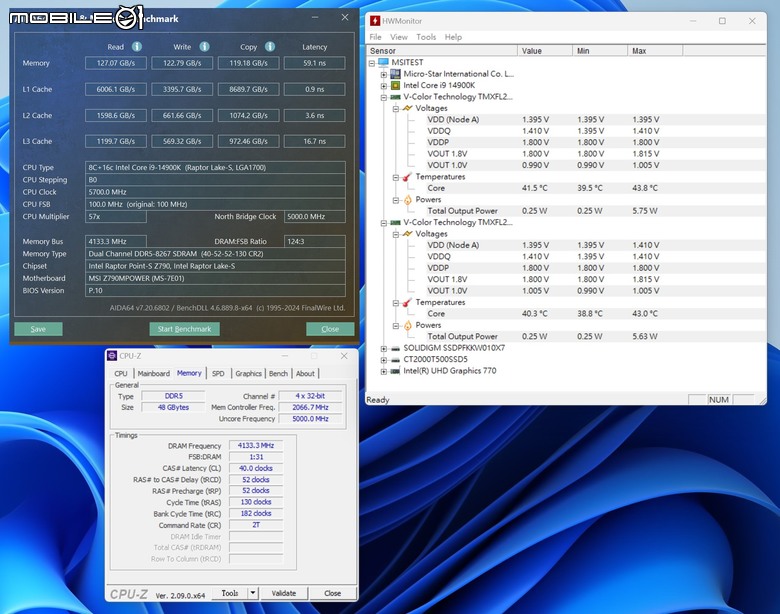
Task: Switch to the SPD tab in CPU-Z
Action: 218,373
